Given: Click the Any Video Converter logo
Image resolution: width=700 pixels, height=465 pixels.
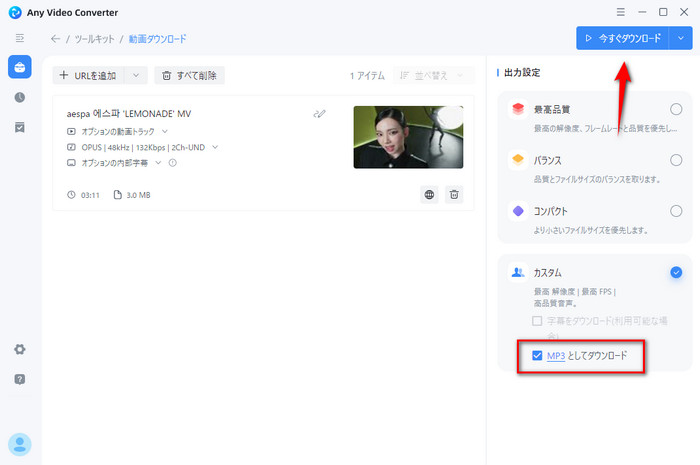Looking at the screenshot, I should pos(15,12).
